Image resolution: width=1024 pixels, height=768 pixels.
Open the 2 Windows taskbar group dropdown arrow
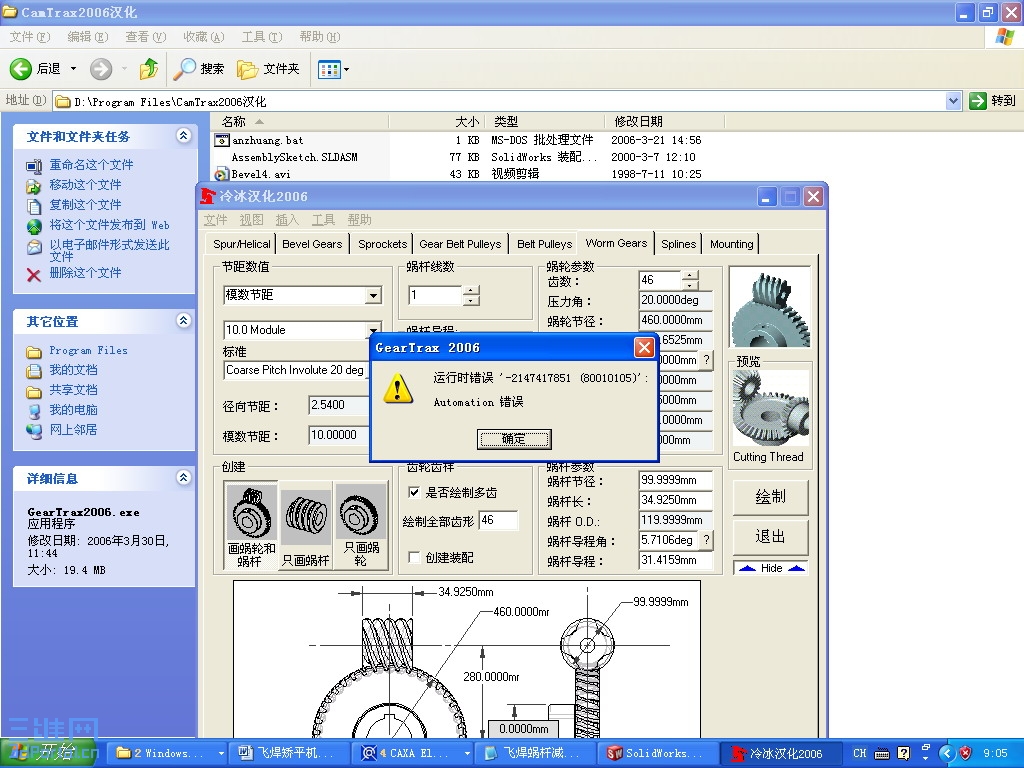click(x=221, y=754)
